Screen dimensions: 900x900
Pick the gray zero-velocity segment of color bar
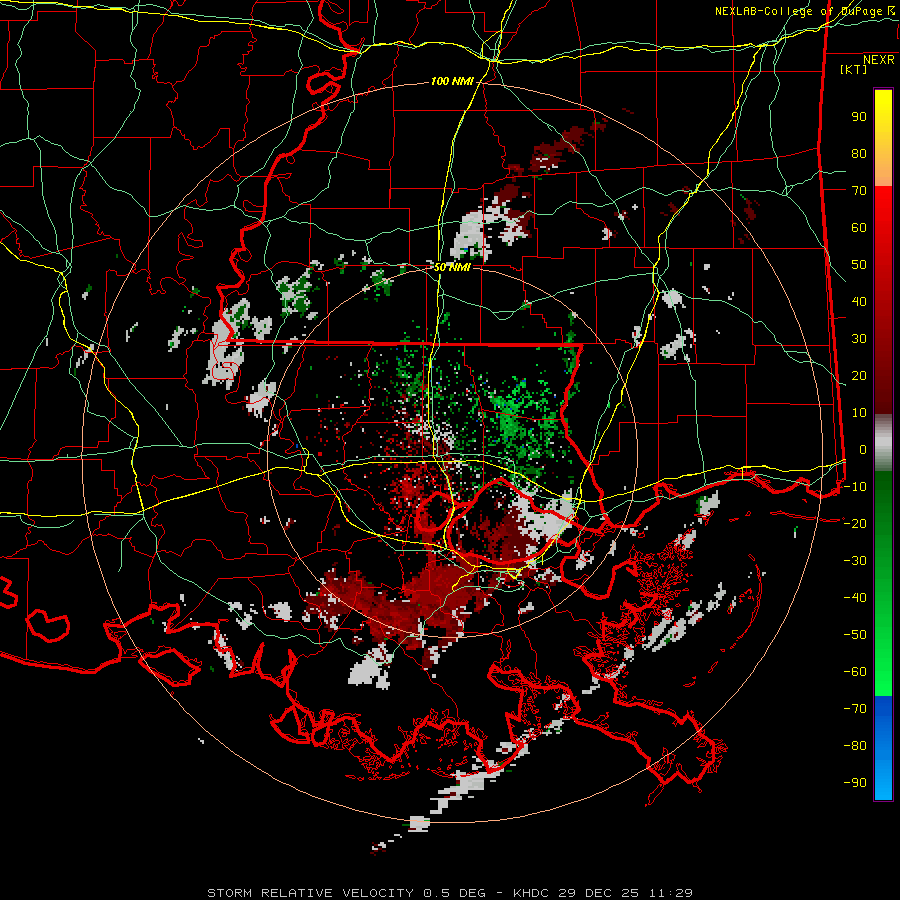click(883, 443)
